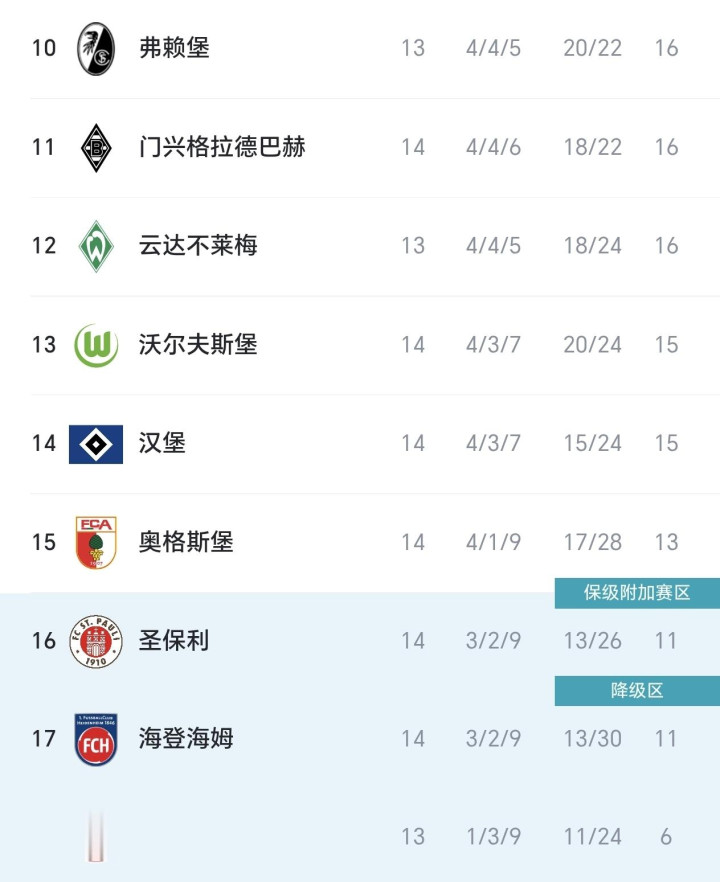The height and width of the screenshot is (882, 720).
Task: Click the partially hidden last-place team logo
Action: (96, 837)
